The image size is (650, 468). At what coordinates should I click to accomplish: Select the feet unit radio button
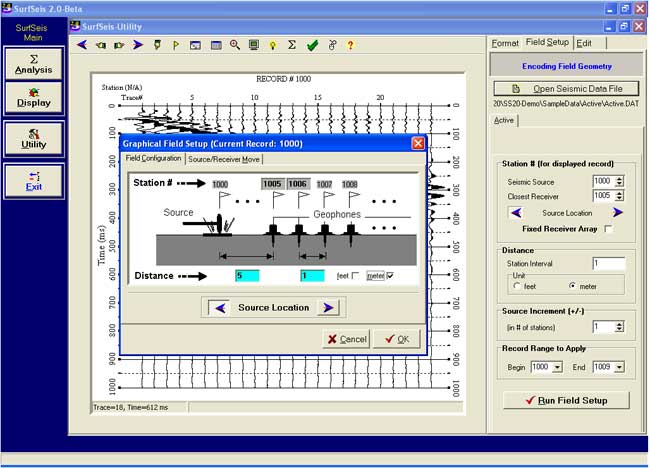pyautogui.click(x=517, y=286)
